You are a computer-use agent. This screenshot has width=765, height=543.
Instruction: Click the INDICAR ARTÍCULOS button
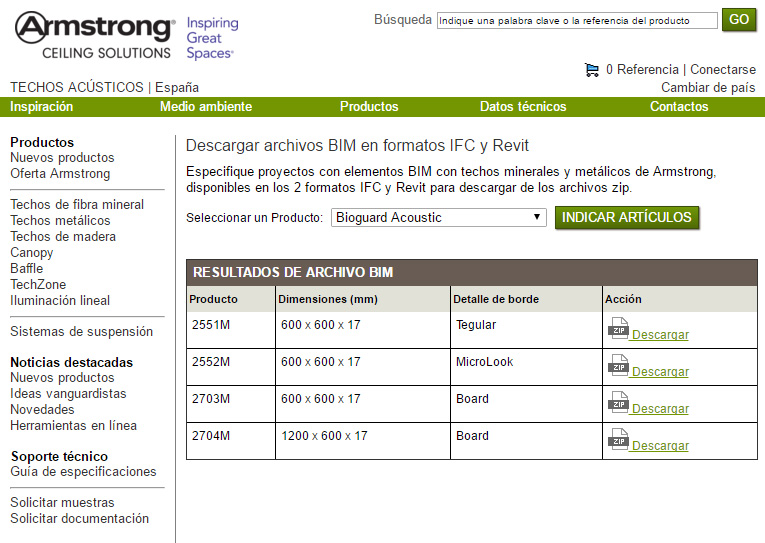pyautogui.click(x=627, y=217)
